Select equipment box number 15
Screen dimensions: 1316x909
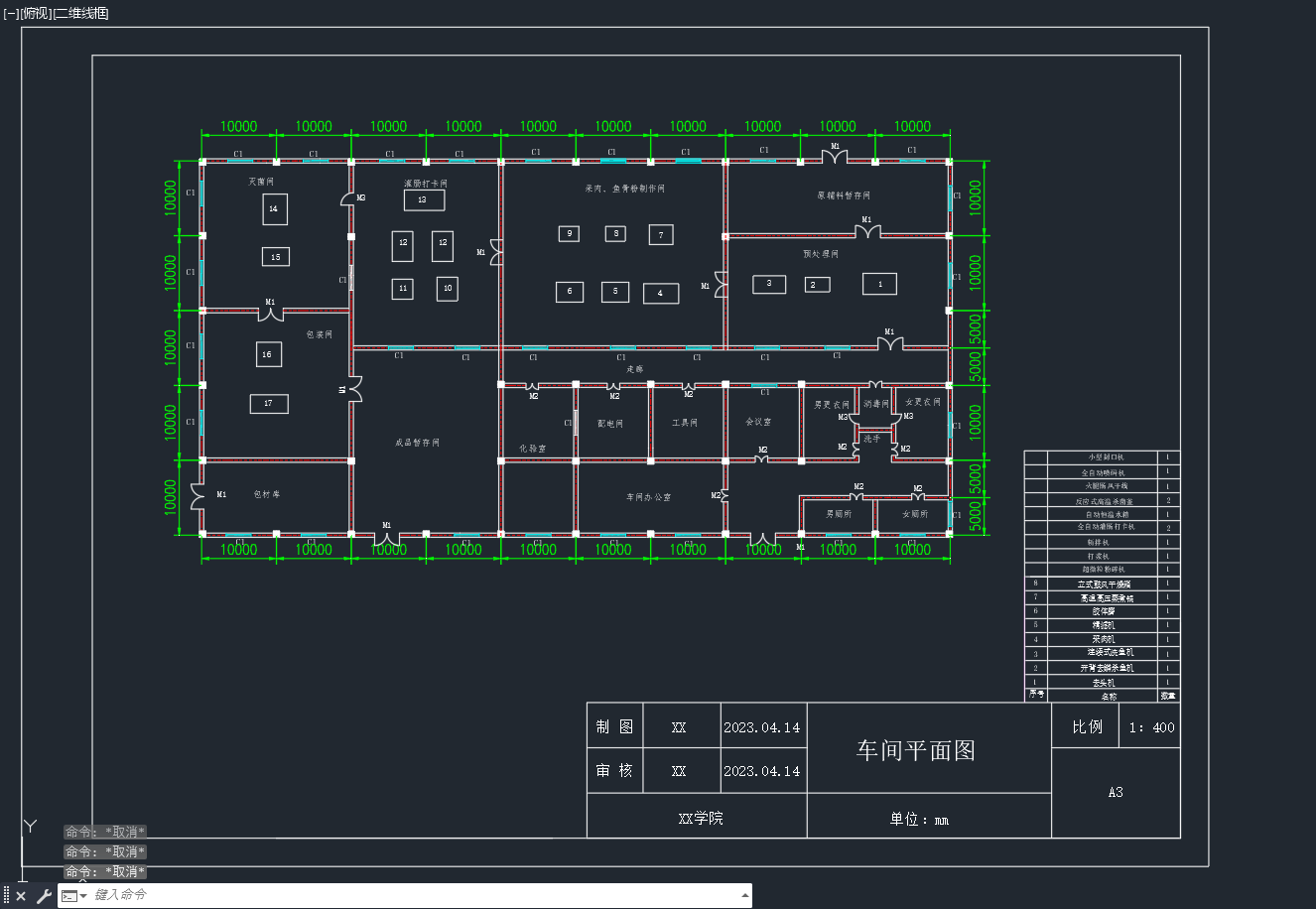(276, 257)
